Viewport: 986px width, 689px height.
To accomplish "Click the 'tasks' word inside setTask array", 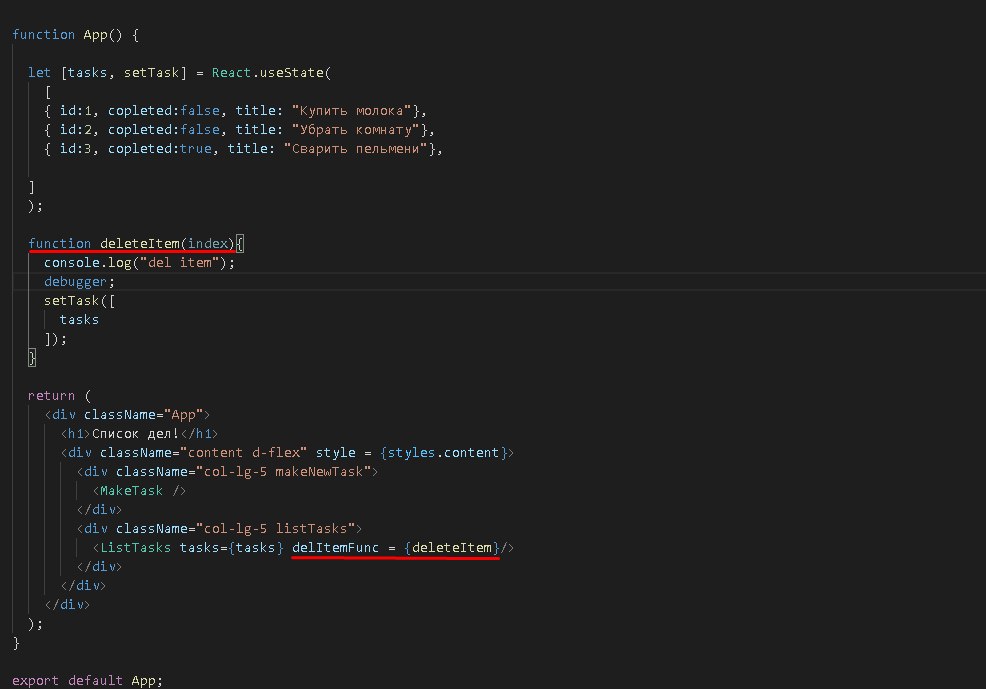I will (79, 320).
